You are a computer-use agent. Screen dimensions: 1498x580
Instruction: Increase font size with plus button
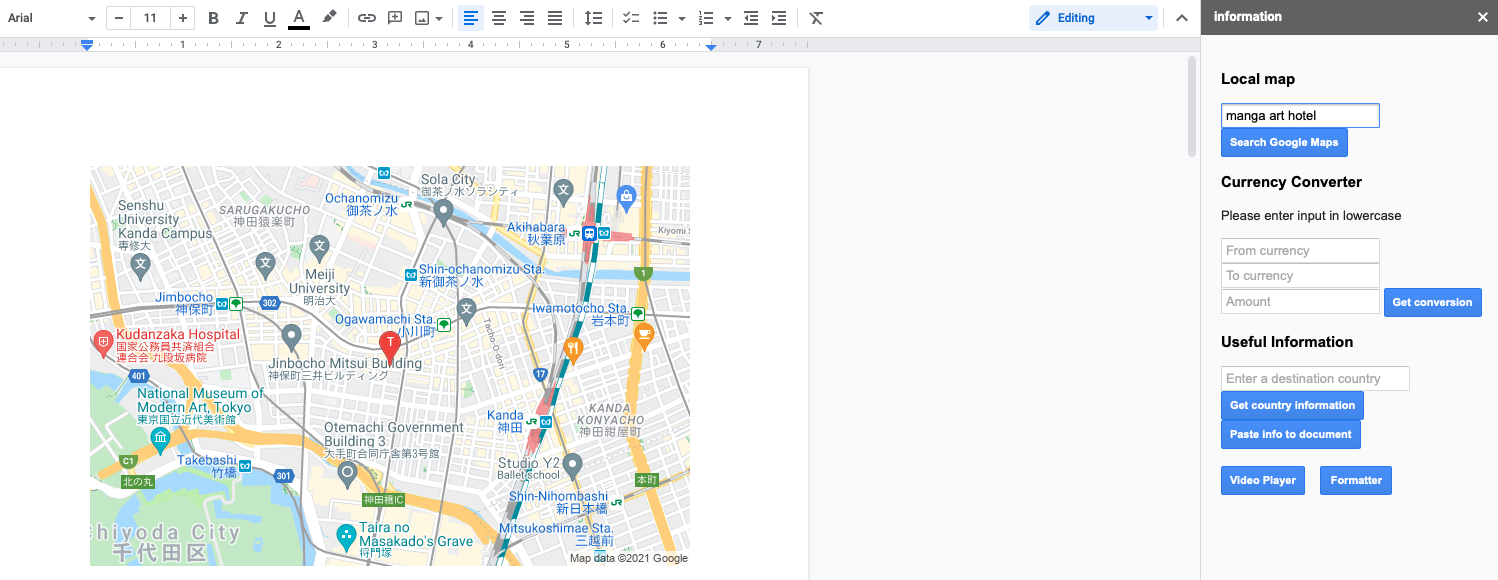pos(182,18)
